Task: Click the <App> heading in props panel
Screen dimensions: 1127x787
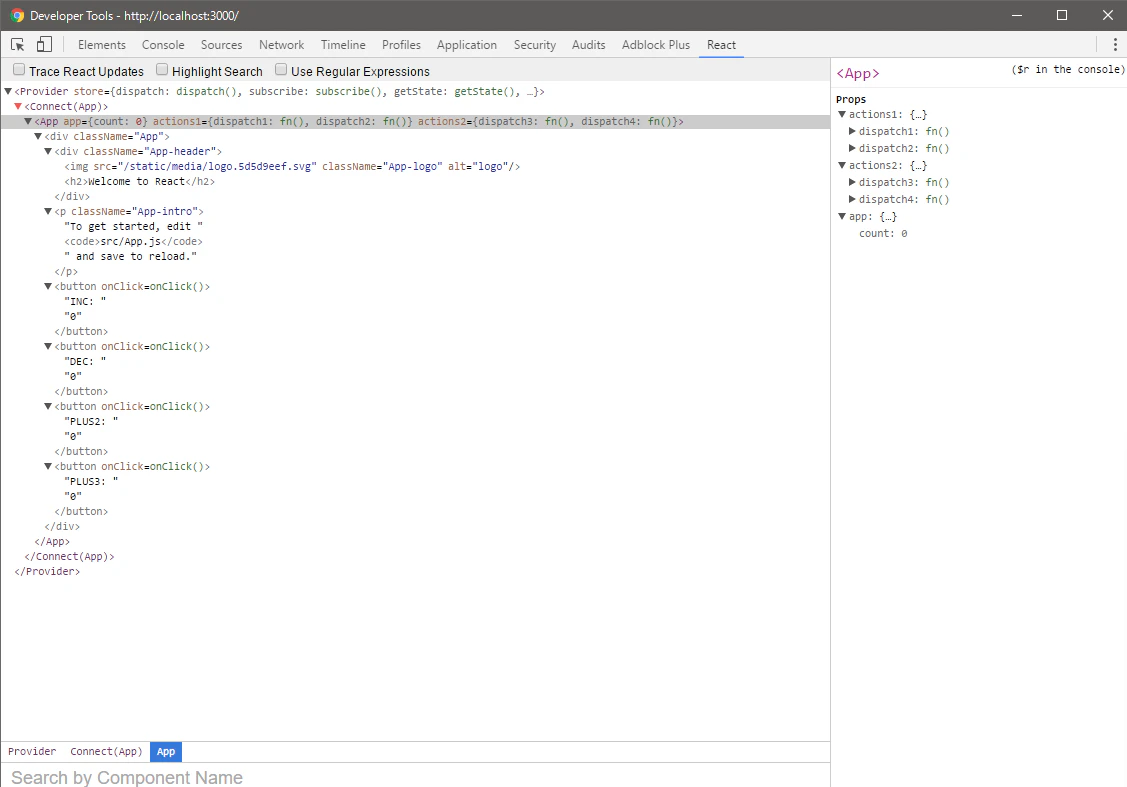Action: pyautogui.click(x=857, y=73)
